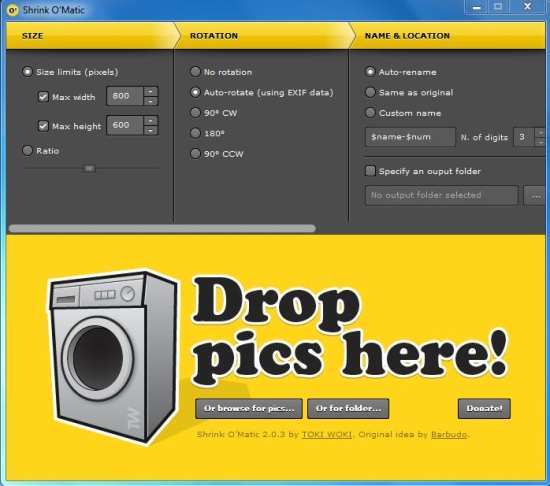Select Auto-rotate (using EXIF data)
Viewport: 550px width, 486px height.
[x=195, y=92]
